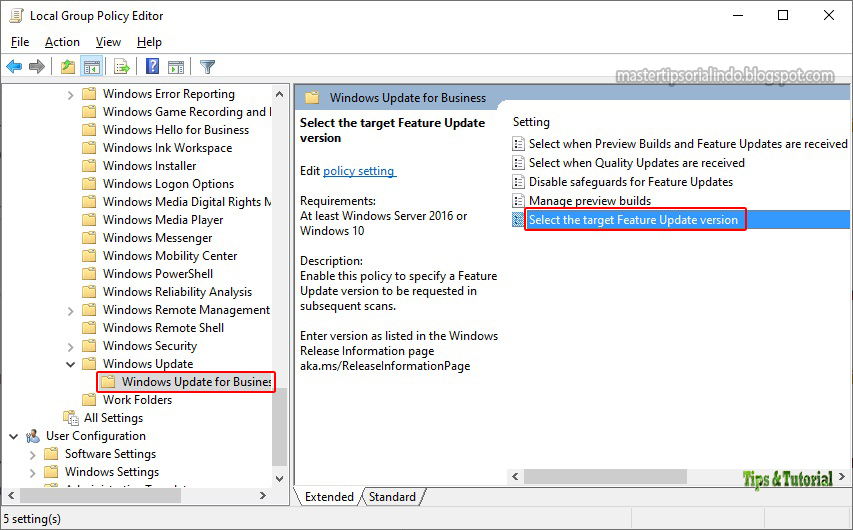Screen dimensions: 853x530
Task: Click the policy icon beside Manage preview builds
Action: [x=518, y=201]
